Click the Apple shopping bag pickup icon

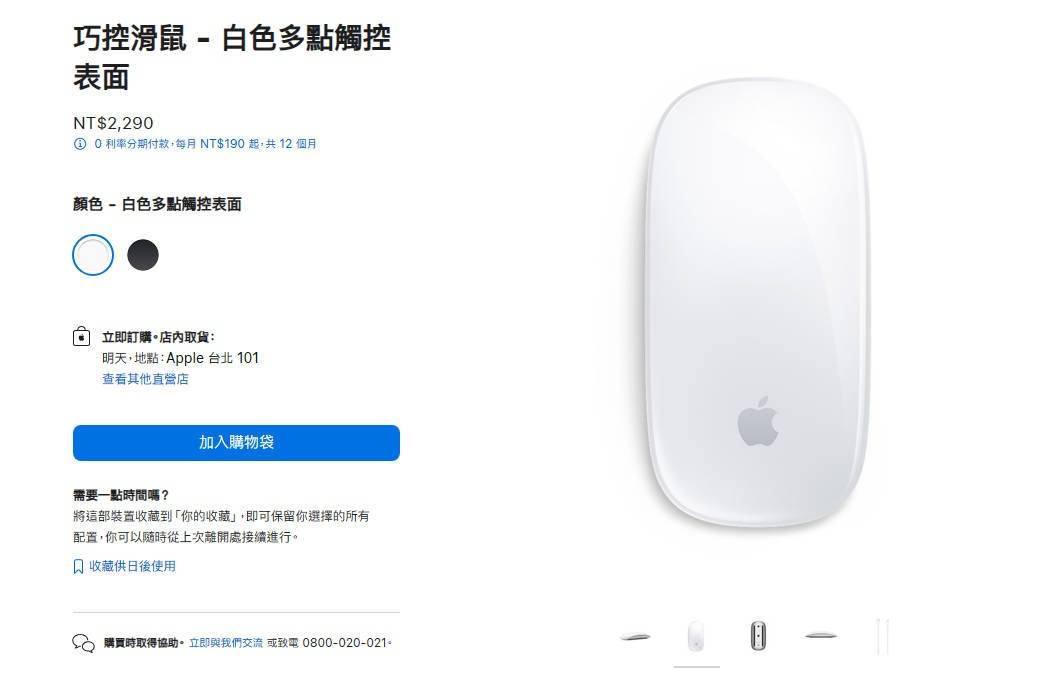[81, 335]
